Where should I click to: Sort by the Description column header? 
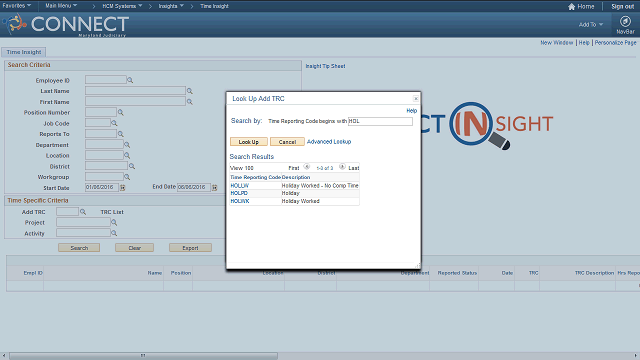tap(296, 177)
